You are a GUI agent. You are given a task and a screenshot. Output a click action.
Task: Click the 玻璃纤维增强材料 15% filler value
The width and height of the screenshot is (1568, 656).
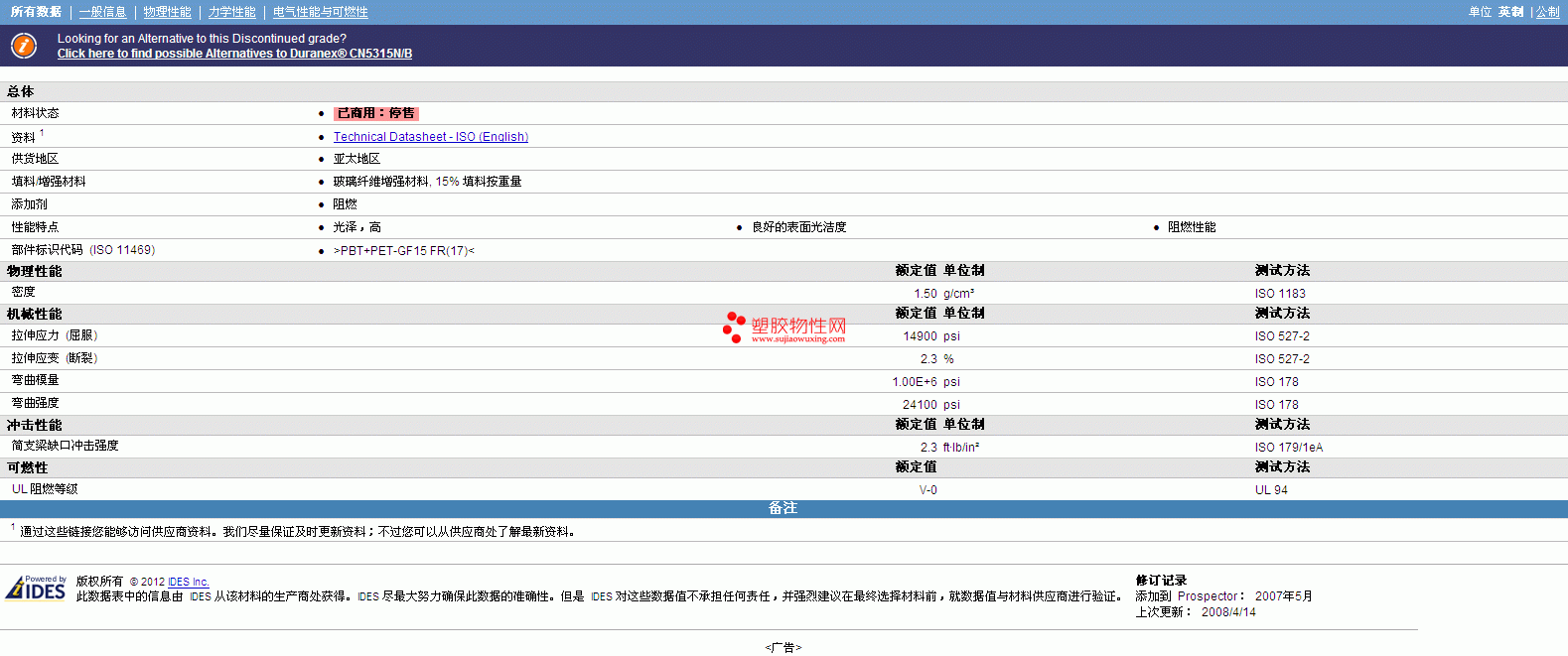[427, 182]
